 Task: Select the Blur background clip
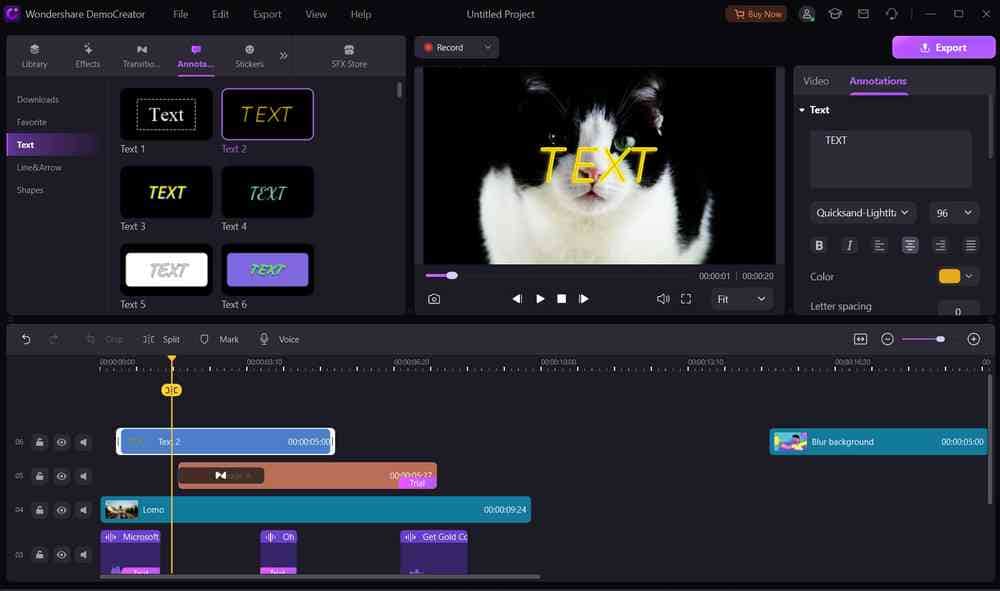[879, 442]
